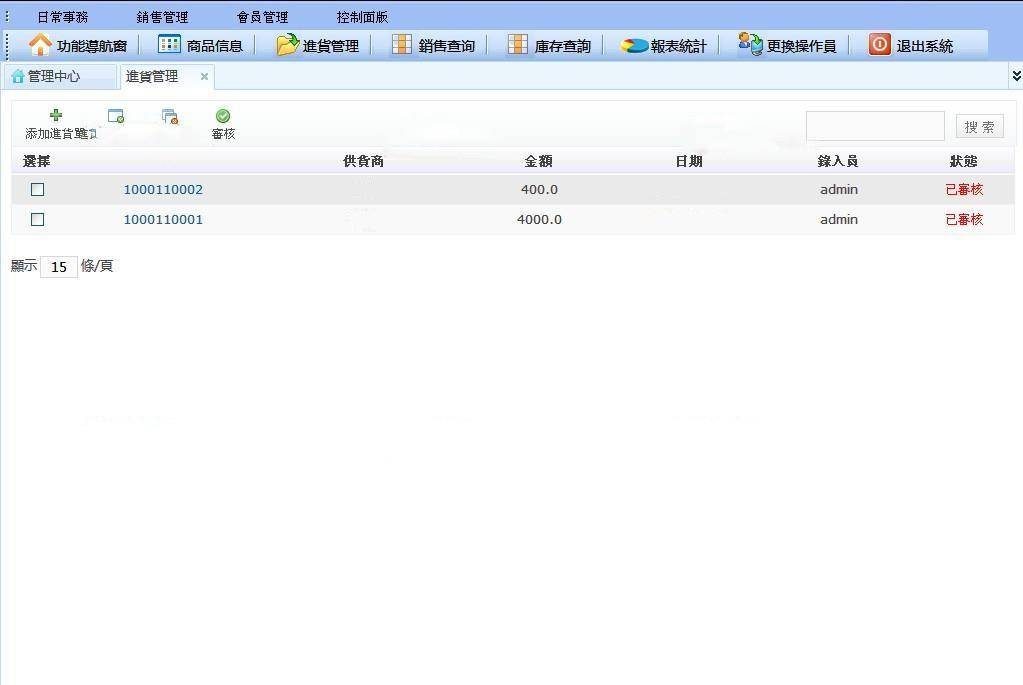1023x685 pixels.
Task: Click the 錄入員 column header
Action: coord(838,161)
